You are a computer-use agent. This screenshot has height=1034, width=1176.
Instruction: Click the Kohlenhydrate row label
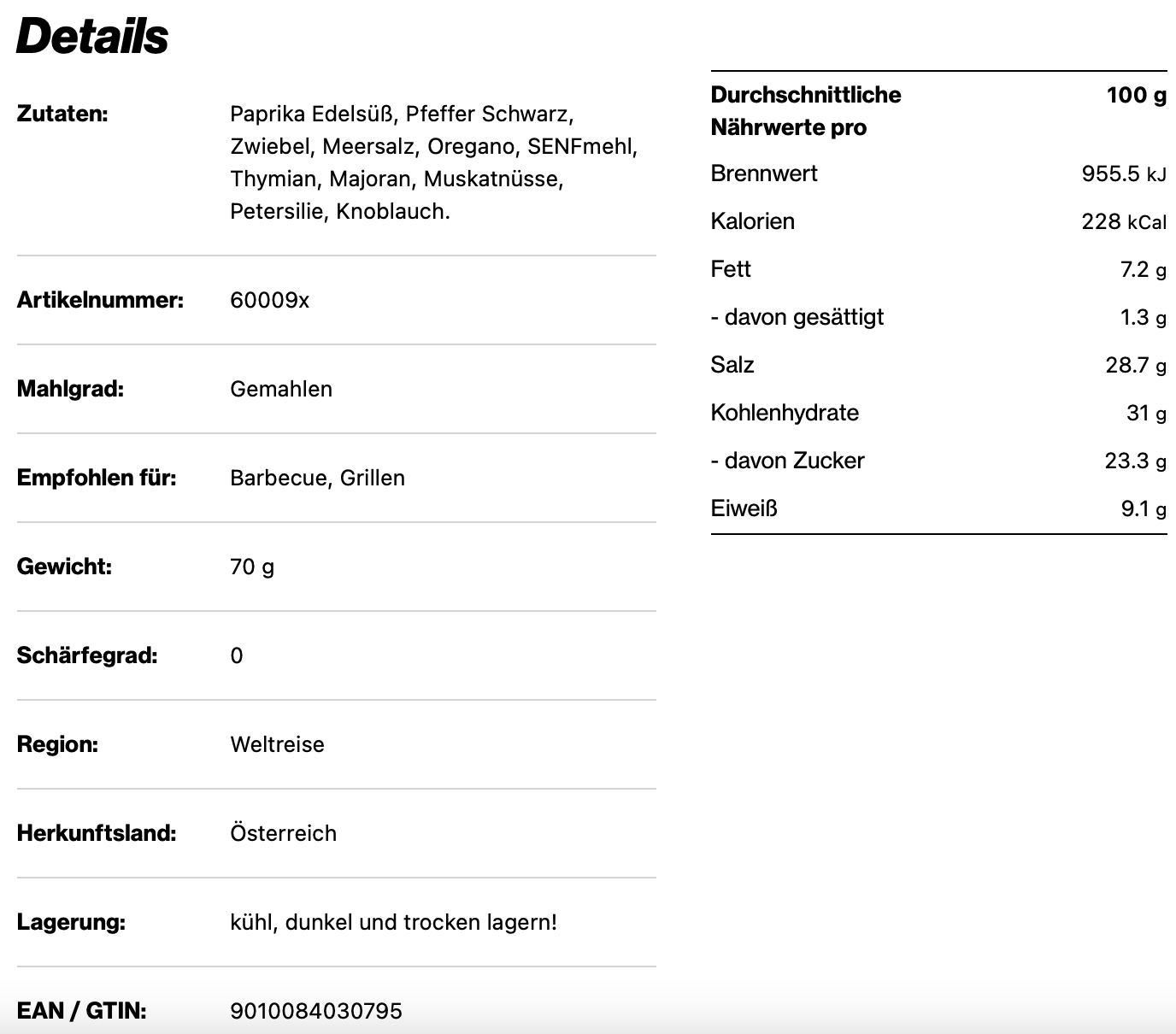[785, 413]
